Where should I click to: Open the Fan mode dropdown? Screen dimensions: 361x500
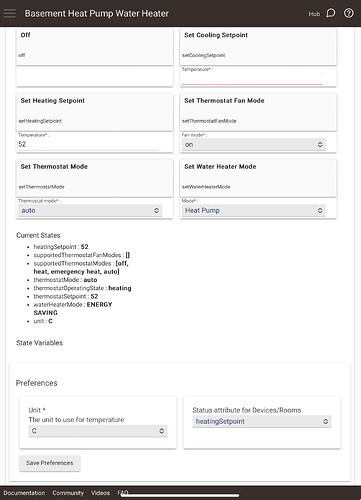254,145
